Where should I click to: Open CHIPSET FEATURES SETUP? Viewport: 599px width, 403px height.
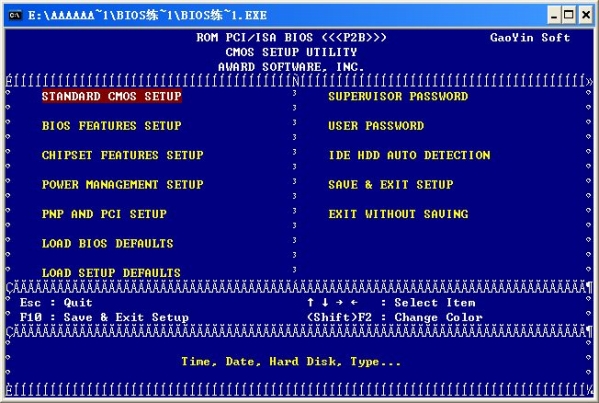pos(123,155)
